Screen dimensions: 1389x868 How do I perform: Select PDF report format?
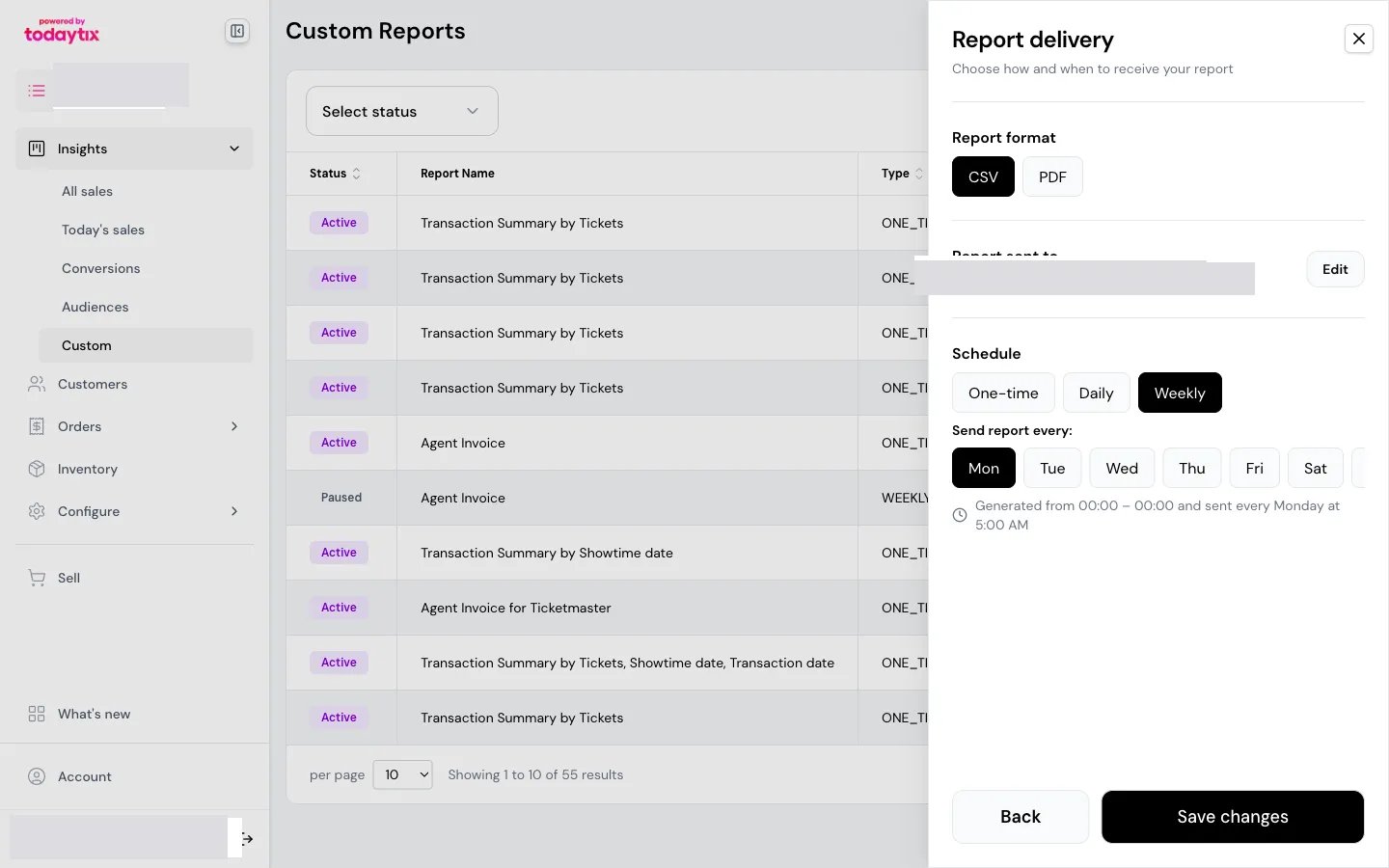[x=1052, y=176]
